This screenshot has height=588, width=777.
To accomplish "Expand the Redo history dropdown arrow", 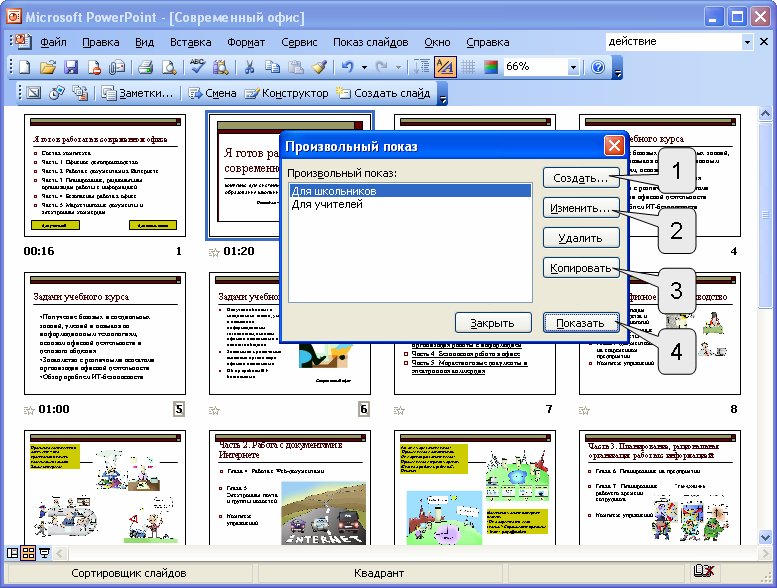I will point(398,67).
